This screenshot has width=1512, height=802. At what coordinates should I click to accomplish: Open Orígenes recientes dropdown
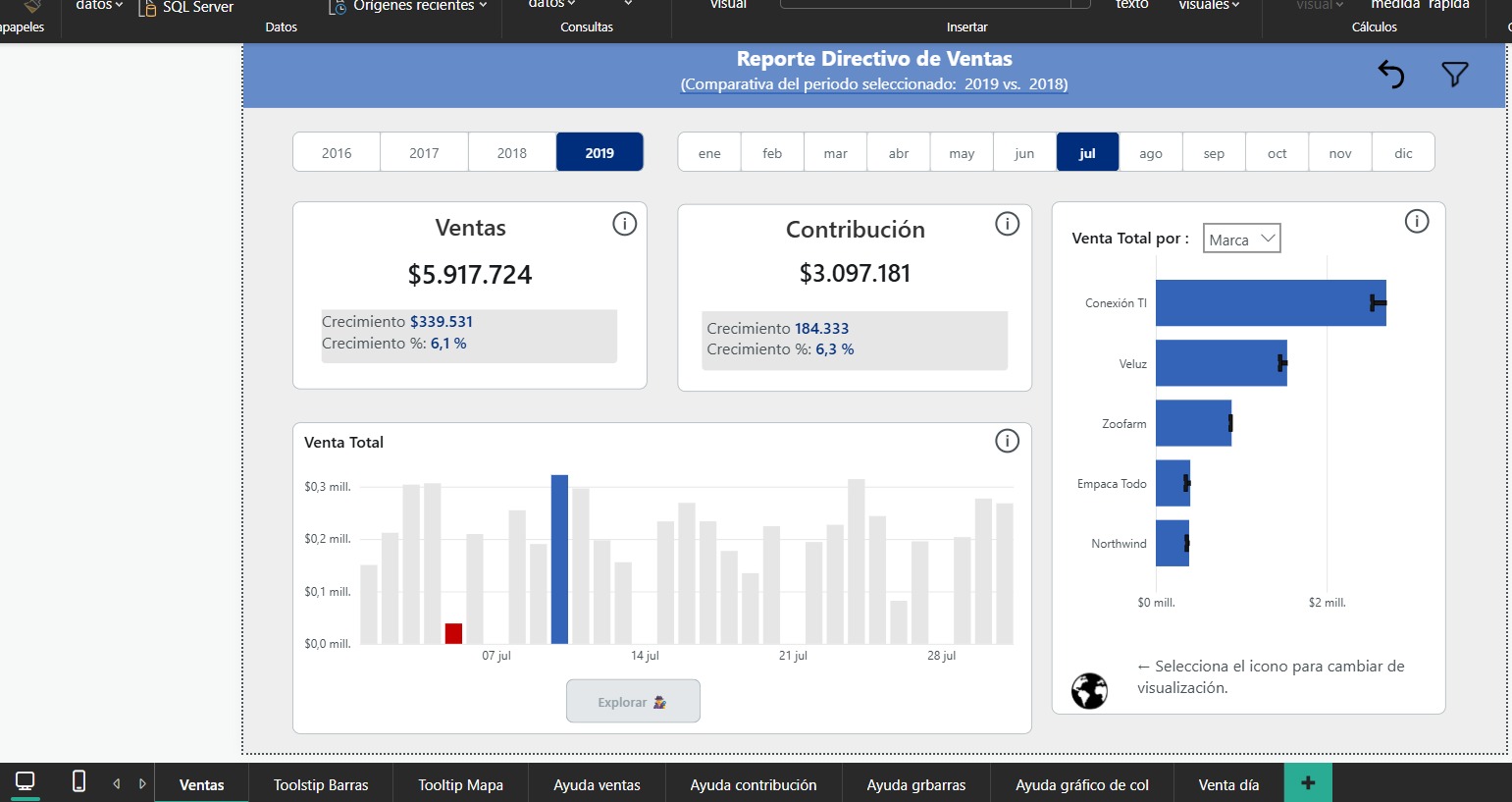click(407, 7)
